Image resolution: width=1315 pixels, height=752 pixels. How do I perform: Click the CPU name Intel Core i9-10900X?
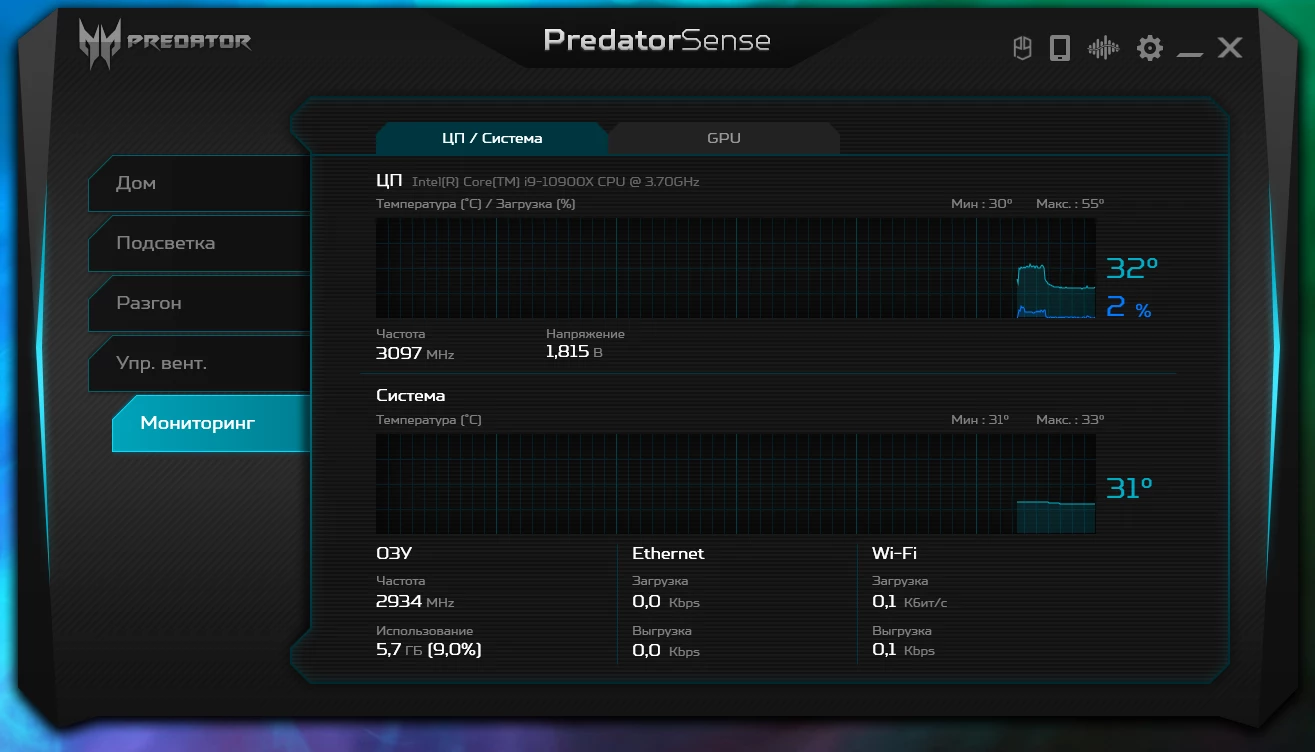556,182
